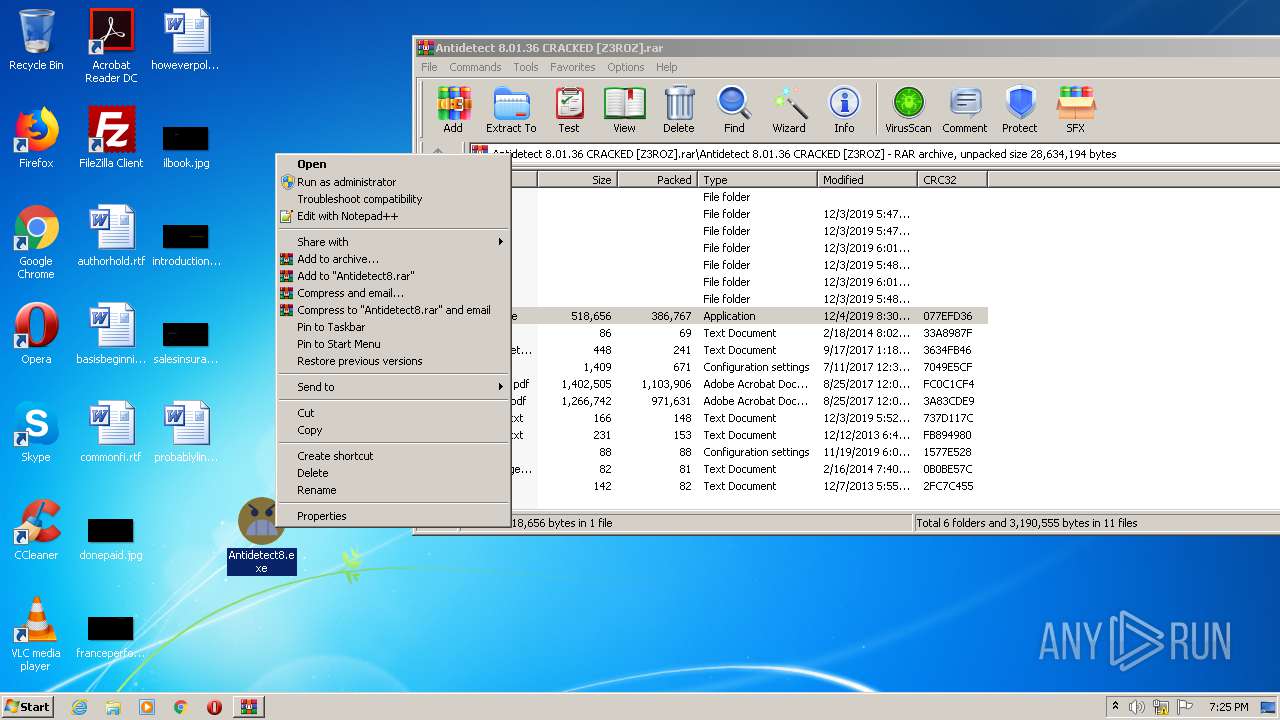Choose Compress to "Antidetect8.rar" and email
This screenshot has height=720, width=1280.
coord(393,310)
